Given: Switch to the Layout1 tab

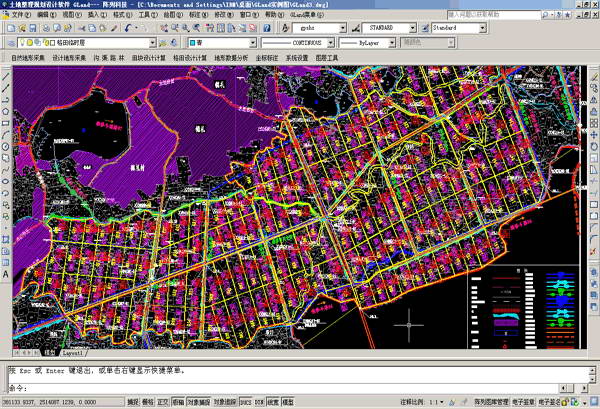Looking at the screenshot, I should tap(73, 353).
